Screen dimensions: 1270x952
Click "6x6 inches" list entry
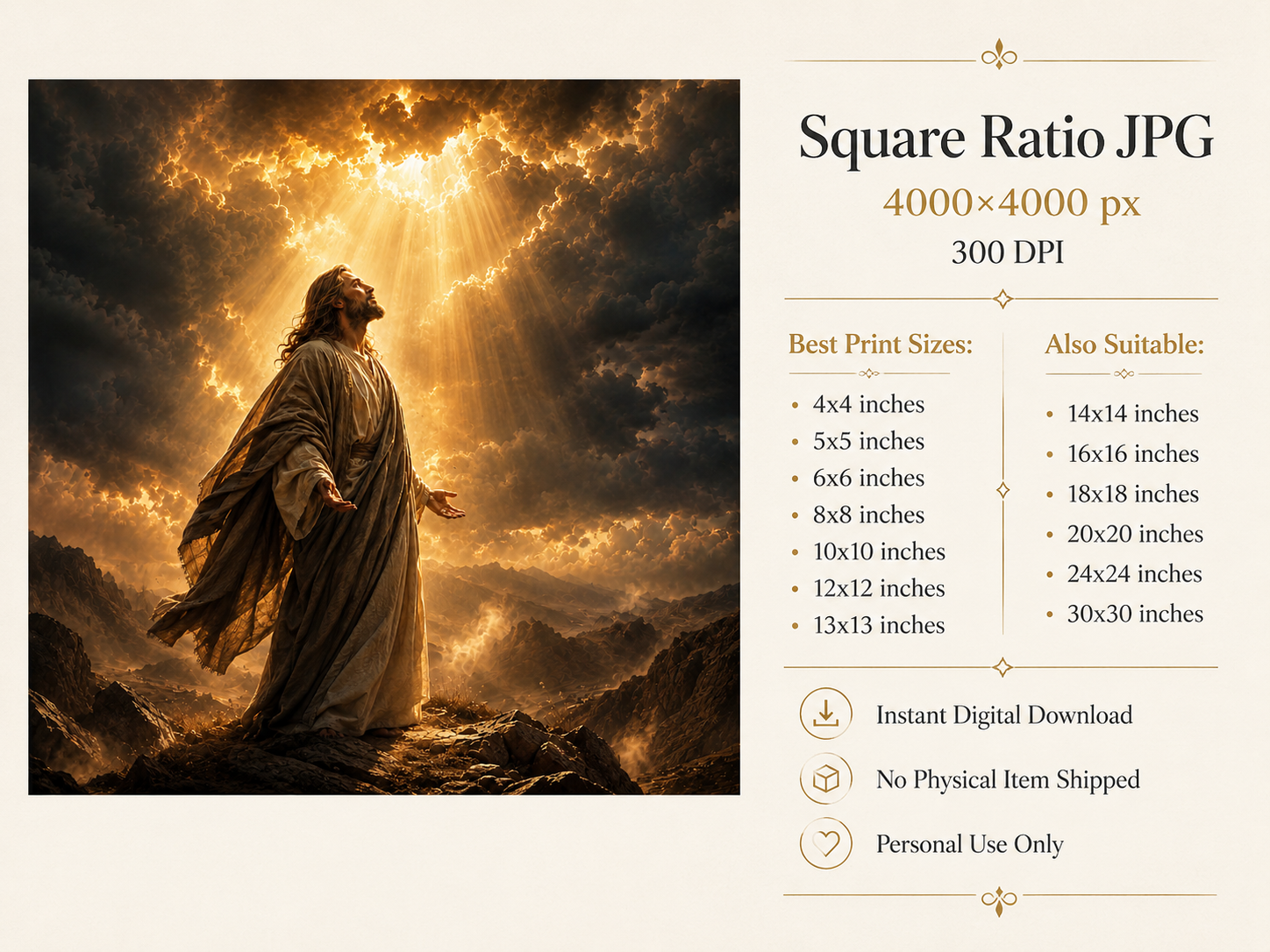868,478
